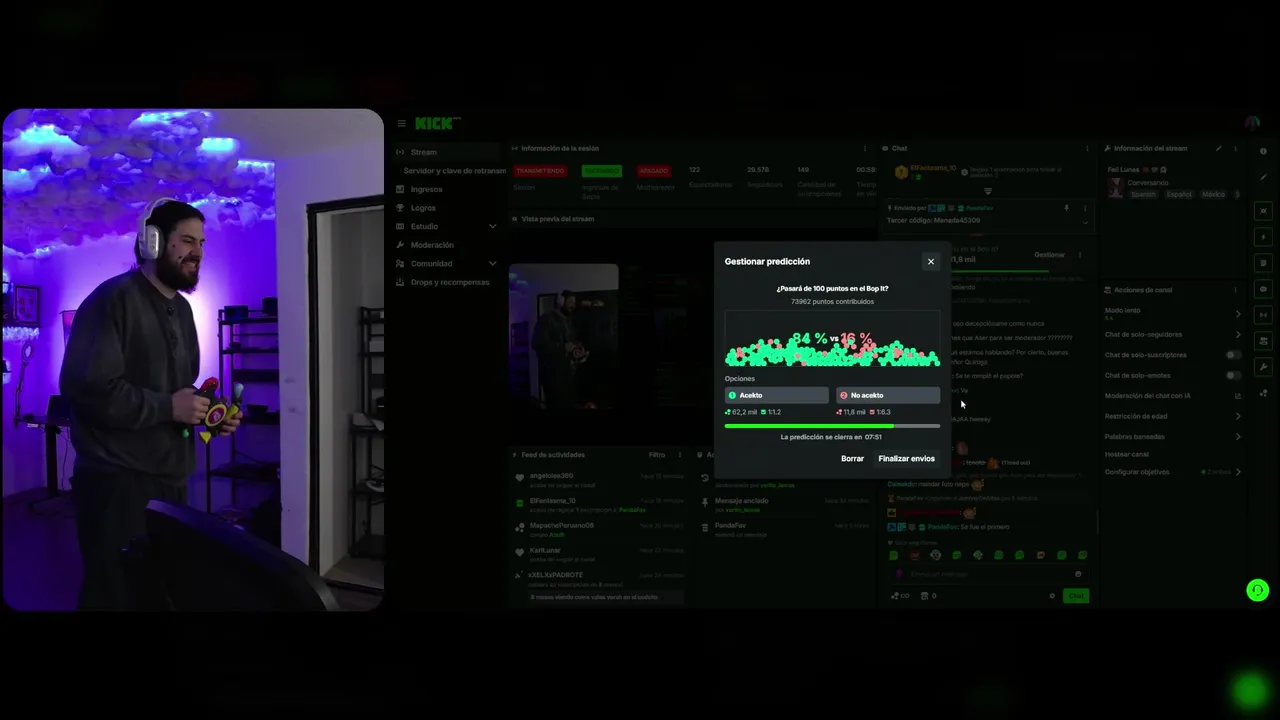The width and height of the screenshot is (1280, 720).
Task: Click KariLunar activity feed entry
Action: pyautogui.click(x=599, y=553)
